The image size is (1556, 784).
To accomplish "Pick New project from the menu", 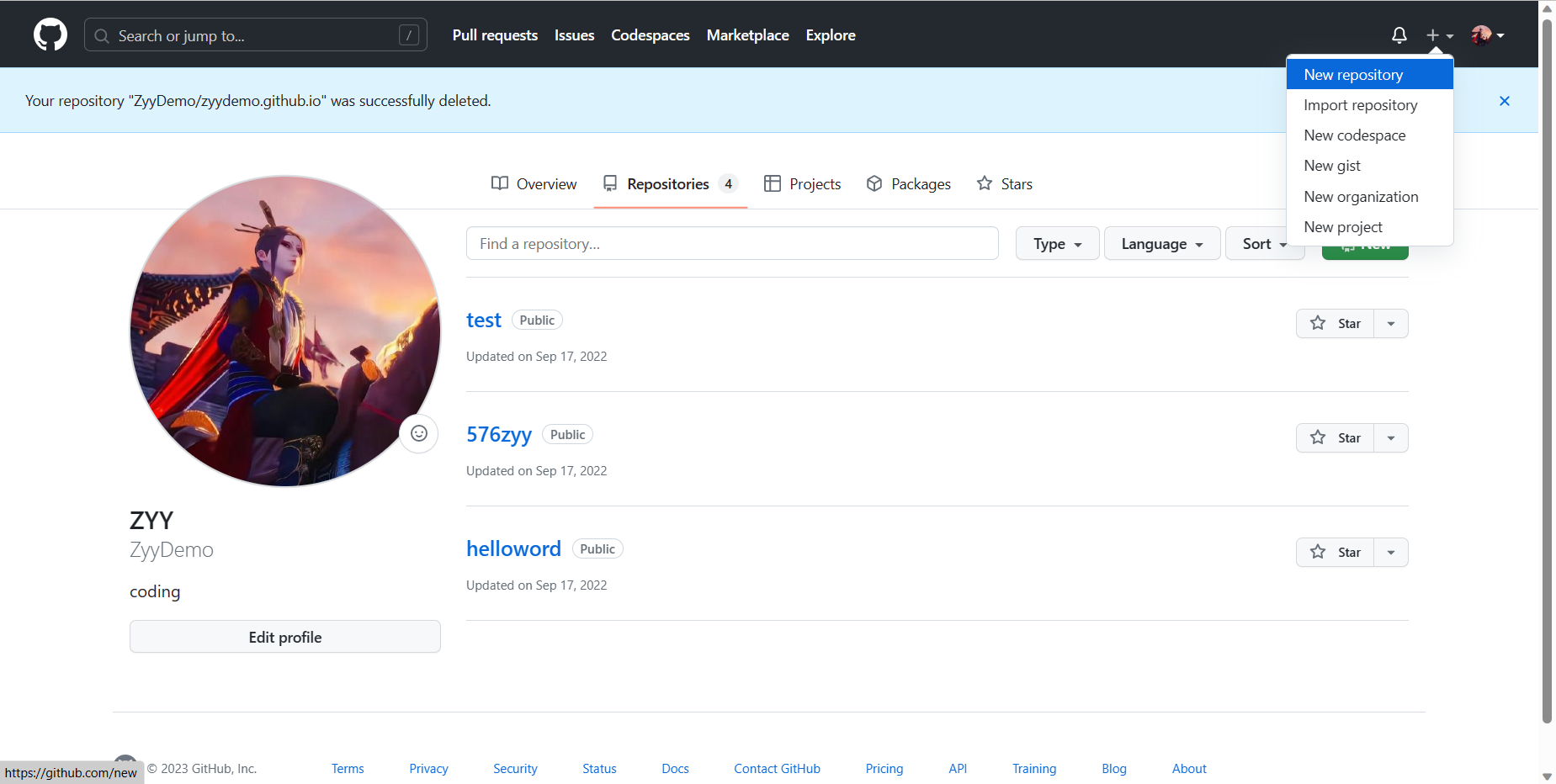I will click(x=1370, y=227).
